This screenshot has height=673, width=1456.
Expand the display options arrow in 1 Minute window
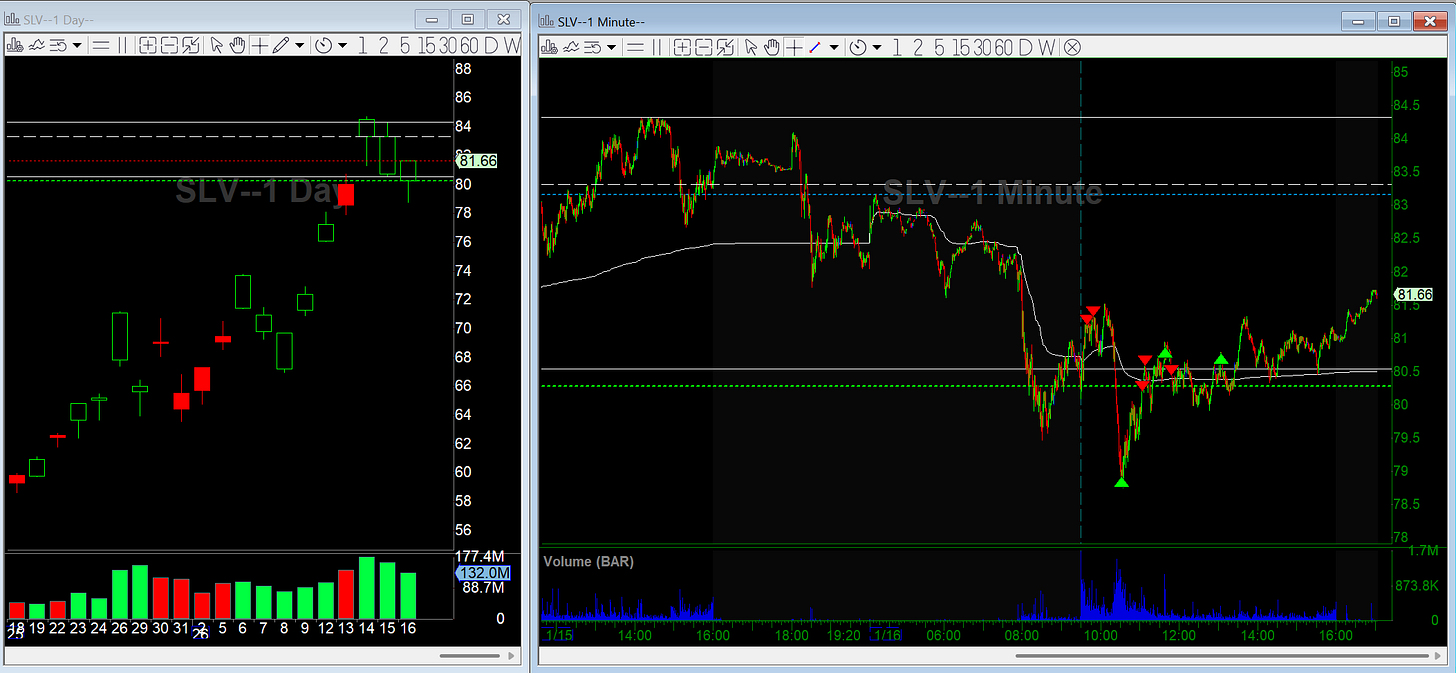[x=612, y=47]
